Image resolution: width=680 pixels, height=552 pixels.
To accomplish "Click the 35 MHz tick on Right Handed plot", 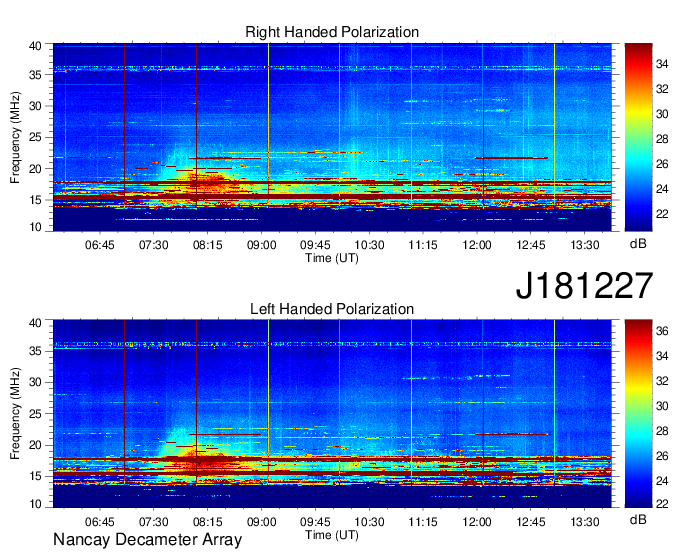I will pyautogui.click(x=35, y=75).
